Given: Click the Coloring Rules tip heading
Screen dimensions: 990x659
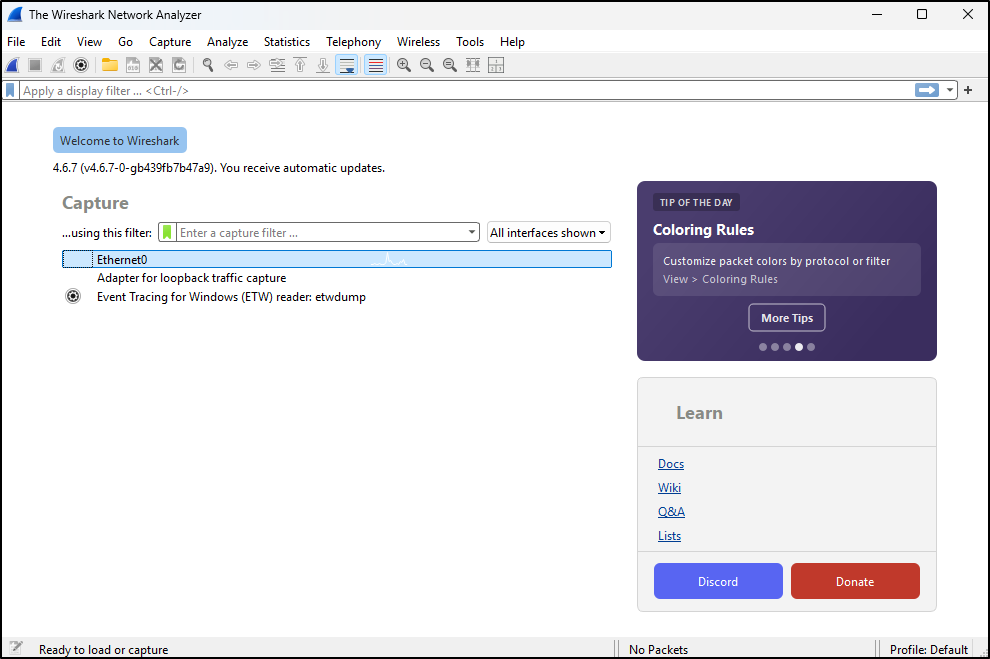Looking at the screenshot, I should click(703, 230).
